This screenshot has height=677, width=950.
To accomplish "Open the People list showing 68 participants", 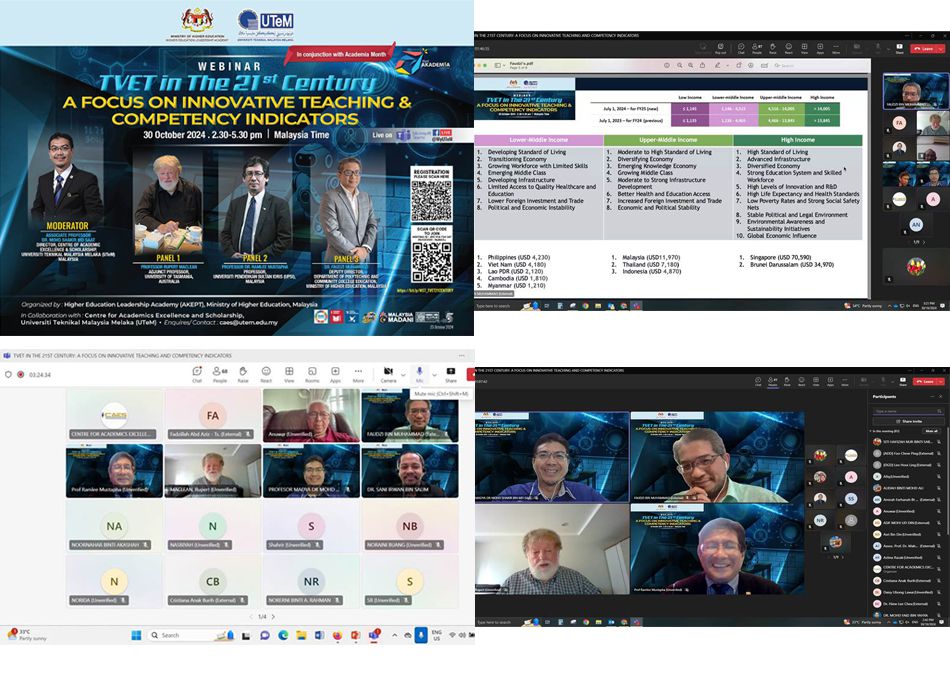I will pyautogui.click(x=220, y=372).
